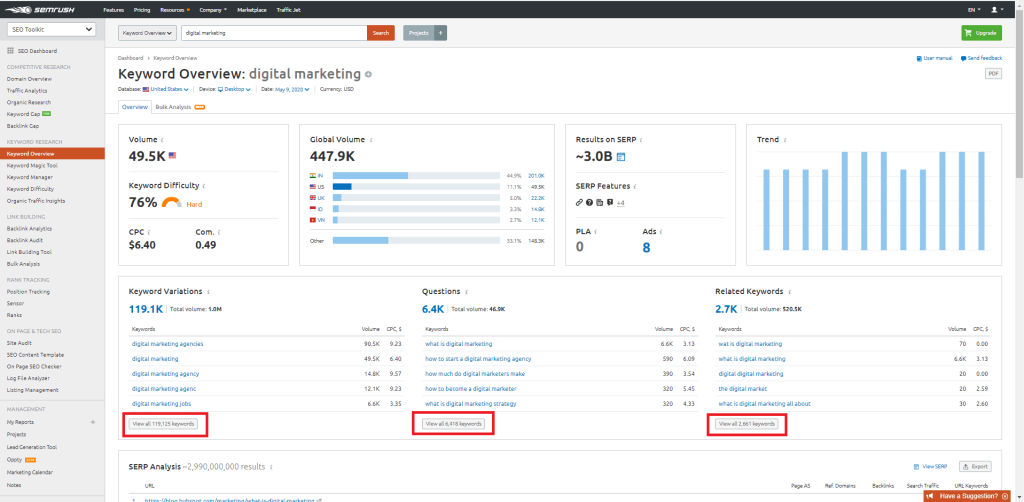Viewport: 1024px width, 502px height.
Task: Open the SEO Toolkit dropdown
Action: (51, 29)
